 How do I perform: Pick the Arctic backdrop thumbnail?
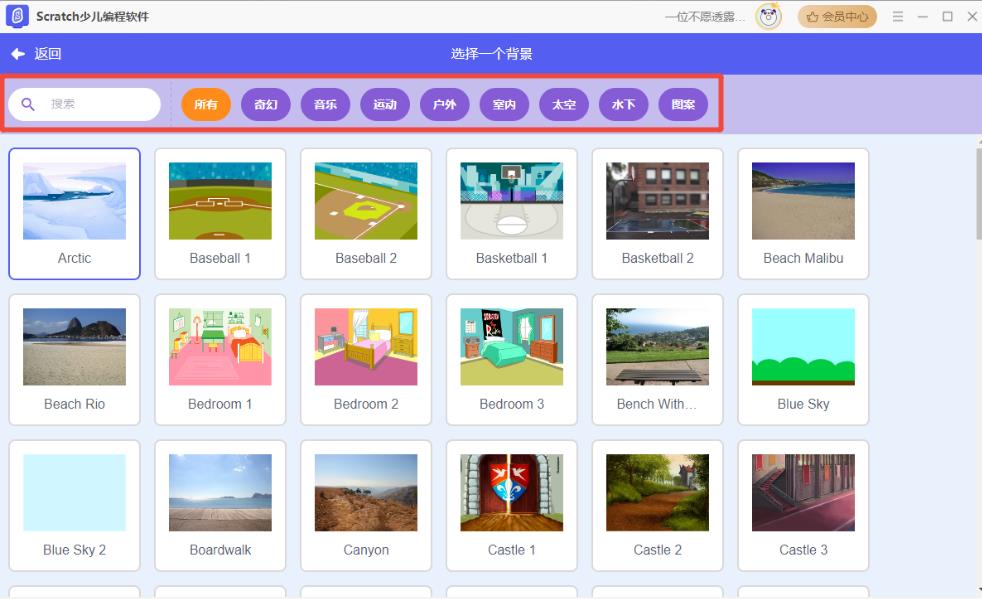(x=74, y=202)
